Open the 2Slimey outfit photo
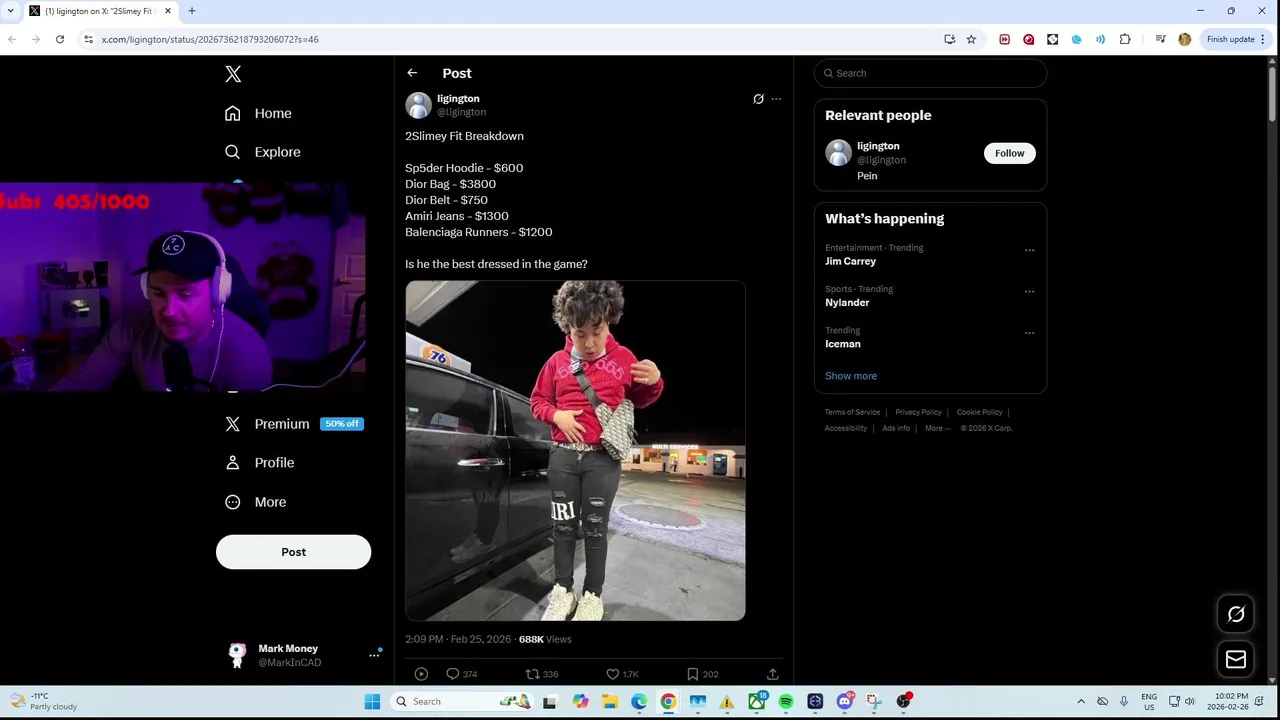Image resolution: width=1280 pixels, height=720 pixels. [x=575, y=451]
